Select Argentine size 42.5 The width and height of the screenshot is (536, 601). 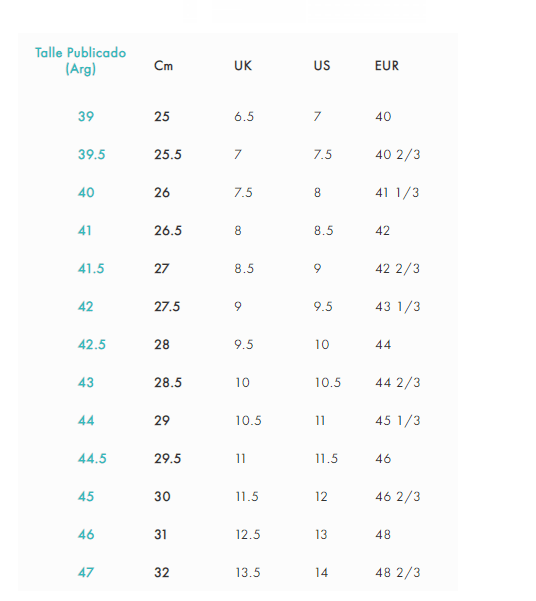click(x=92, y=344)
